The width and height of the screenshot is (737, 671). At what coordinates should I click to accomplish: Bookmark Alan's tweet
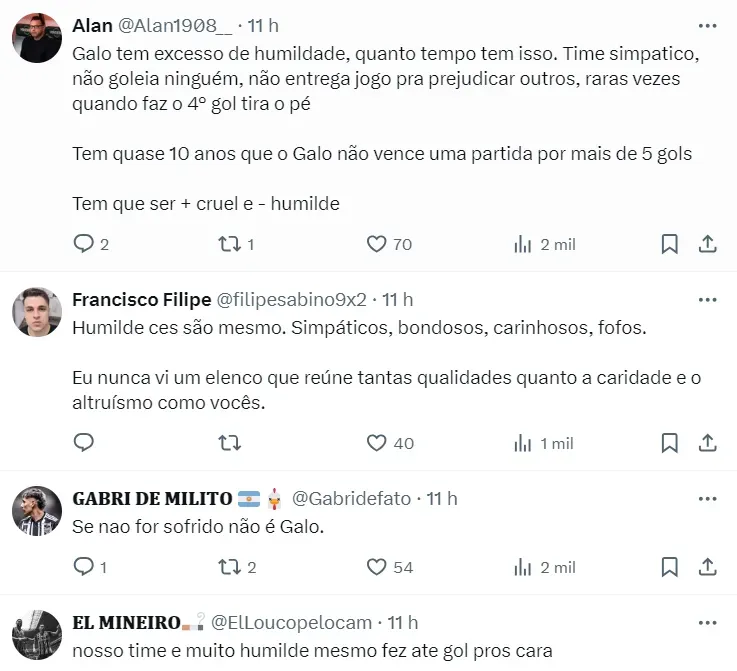(670, 244)
